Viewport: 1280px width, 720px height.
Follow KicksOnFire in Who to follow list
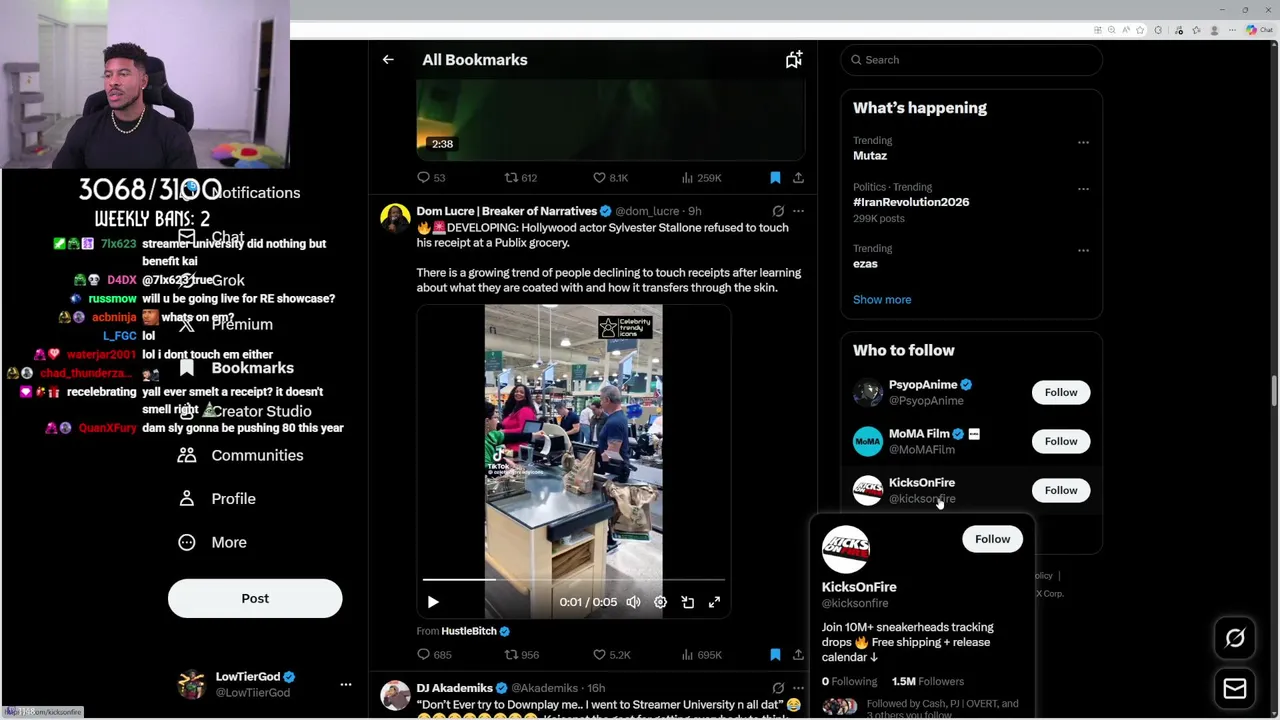(1061, 490)
